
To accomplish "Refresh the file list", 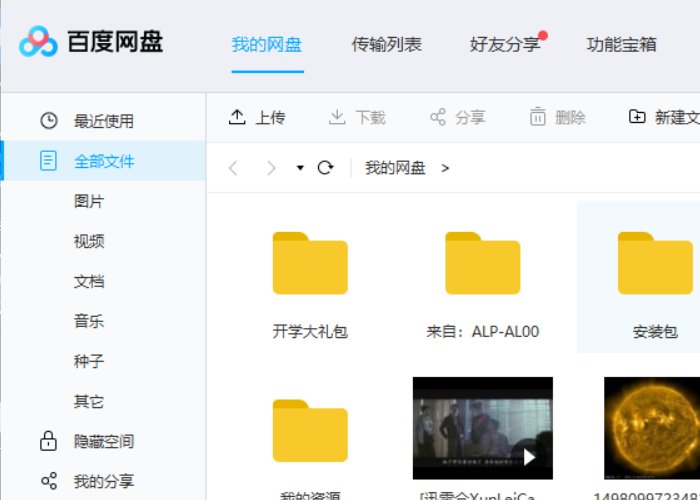I will click(325, 168).
